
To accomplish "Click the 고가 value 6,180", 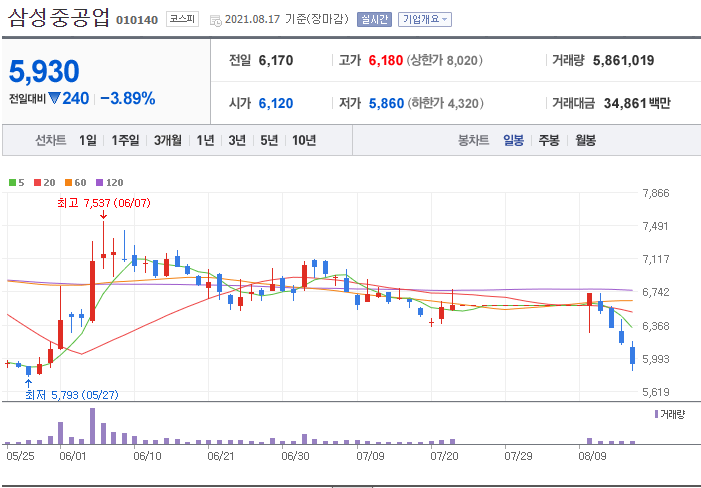I will [386, 60].
